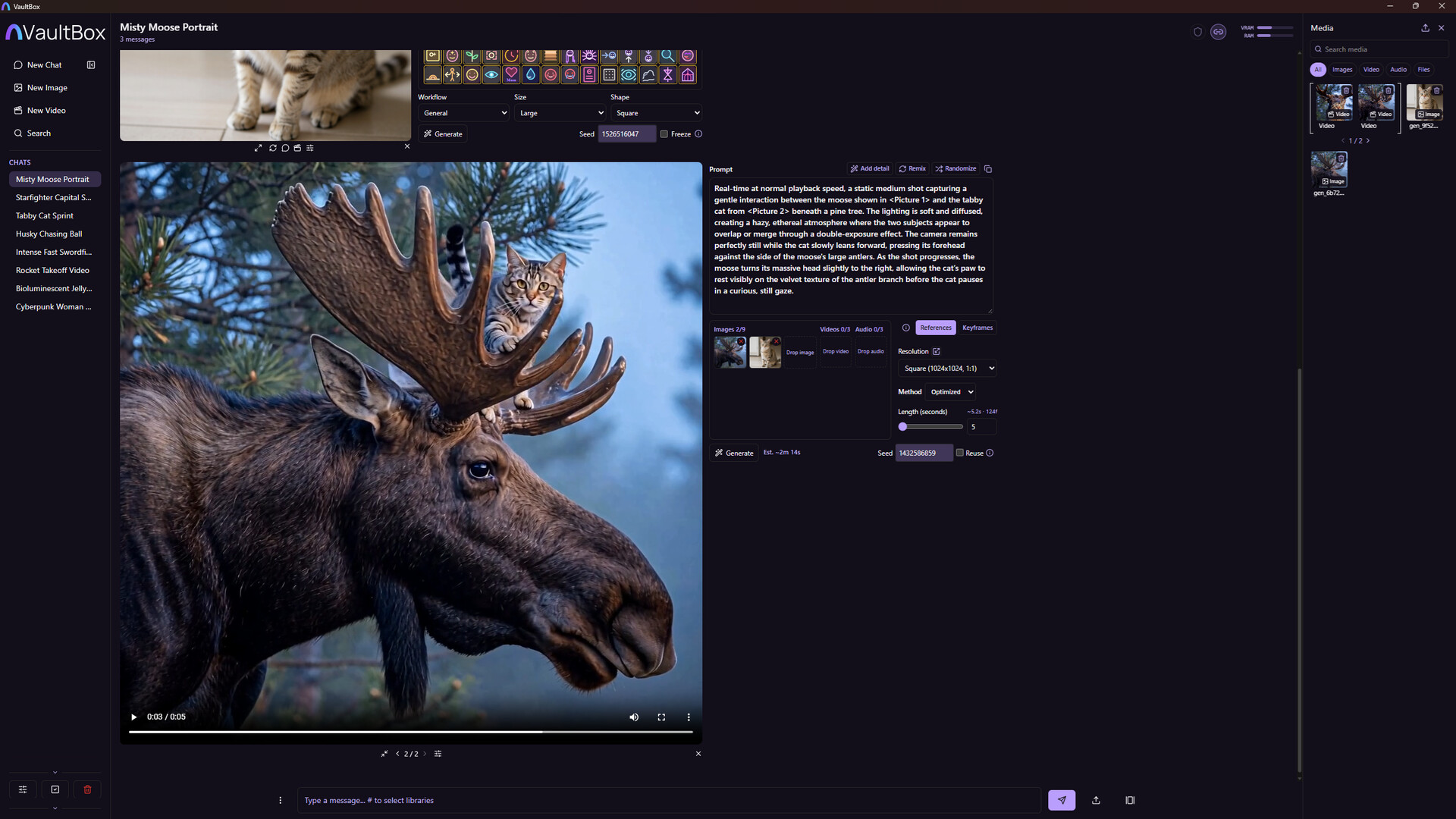Click the message input box
The width and height of the screenshot is (1456, 819).
point(669,801)
